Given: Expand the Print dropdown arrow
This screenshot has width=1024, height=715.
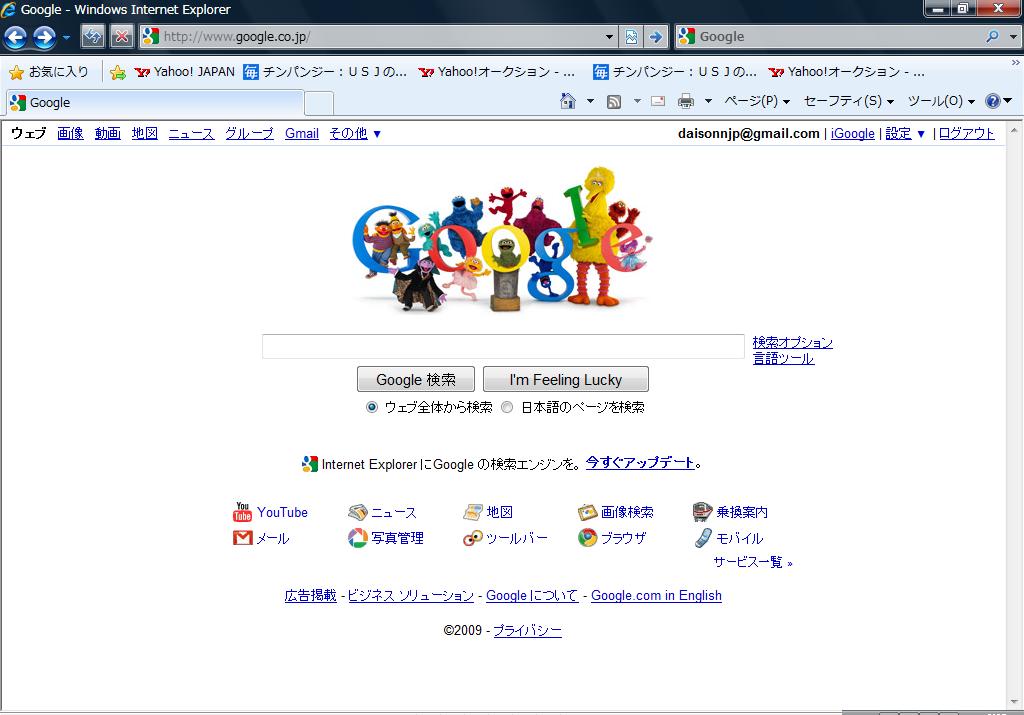Looking at the screenshot, I should 708,101.
